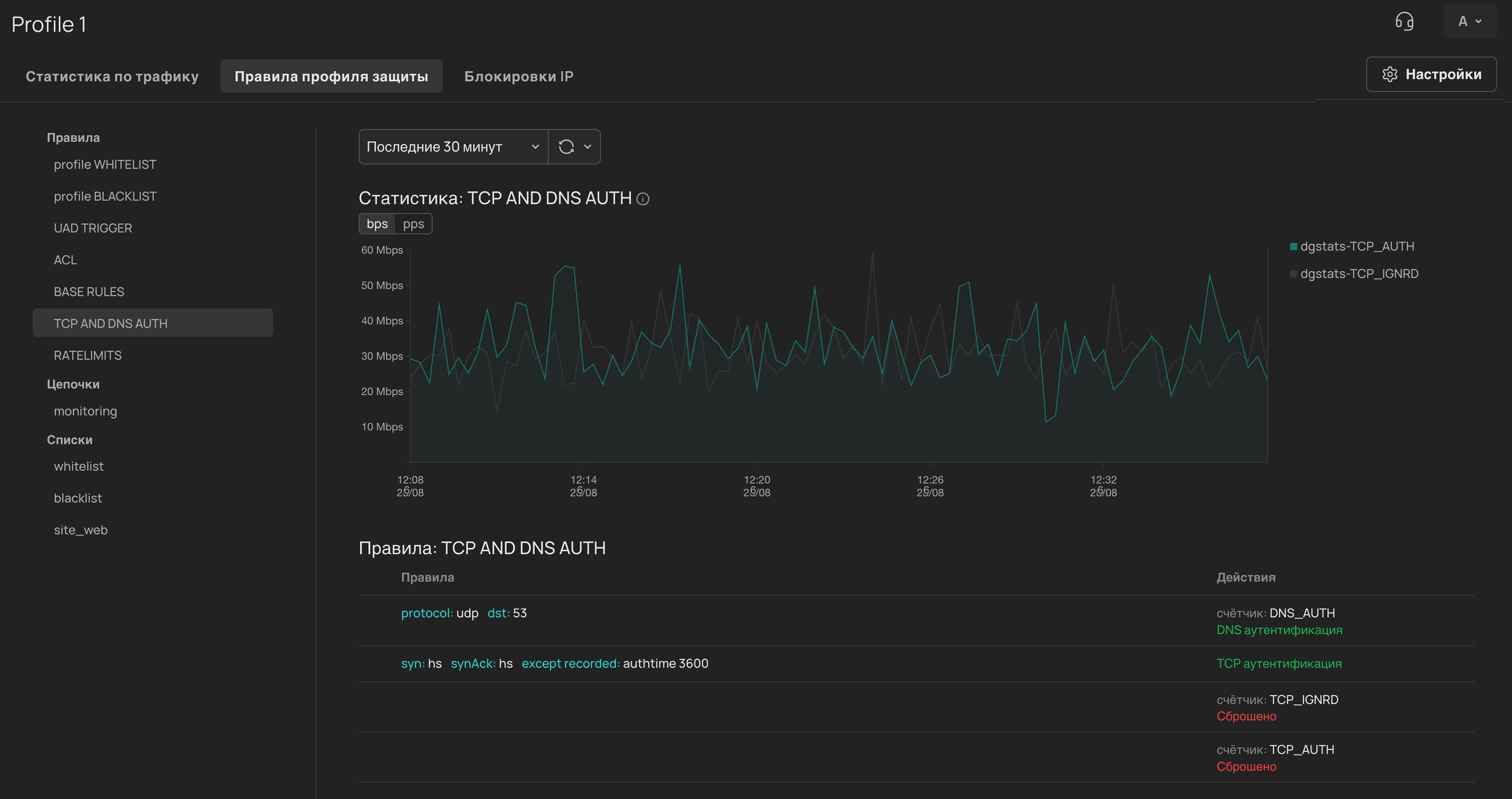Expand auto-refresh interval chevron
Screen dimensions: 1512x799
tap(588, 147)
